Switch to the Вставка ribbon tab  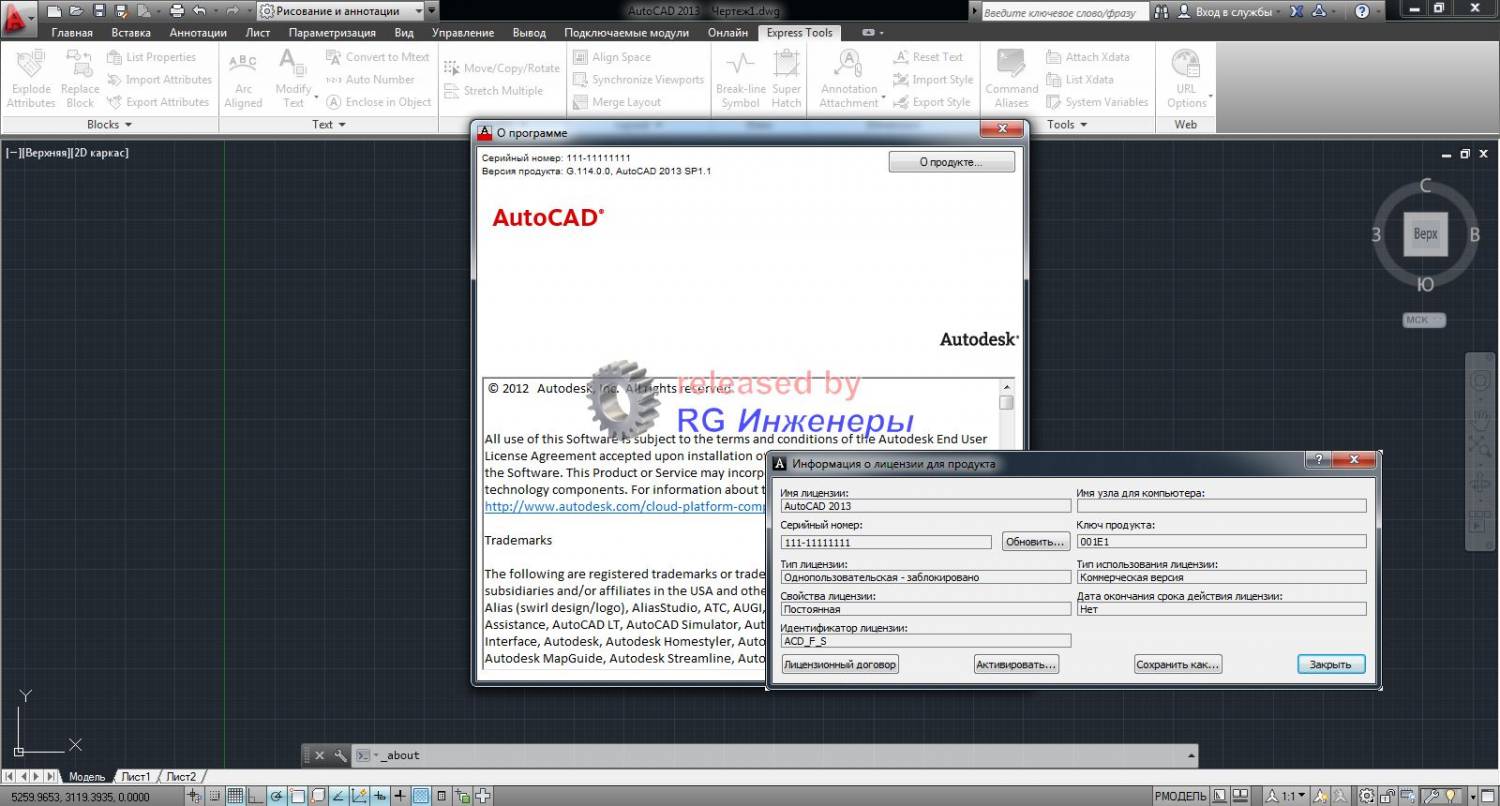pos(131,33)
